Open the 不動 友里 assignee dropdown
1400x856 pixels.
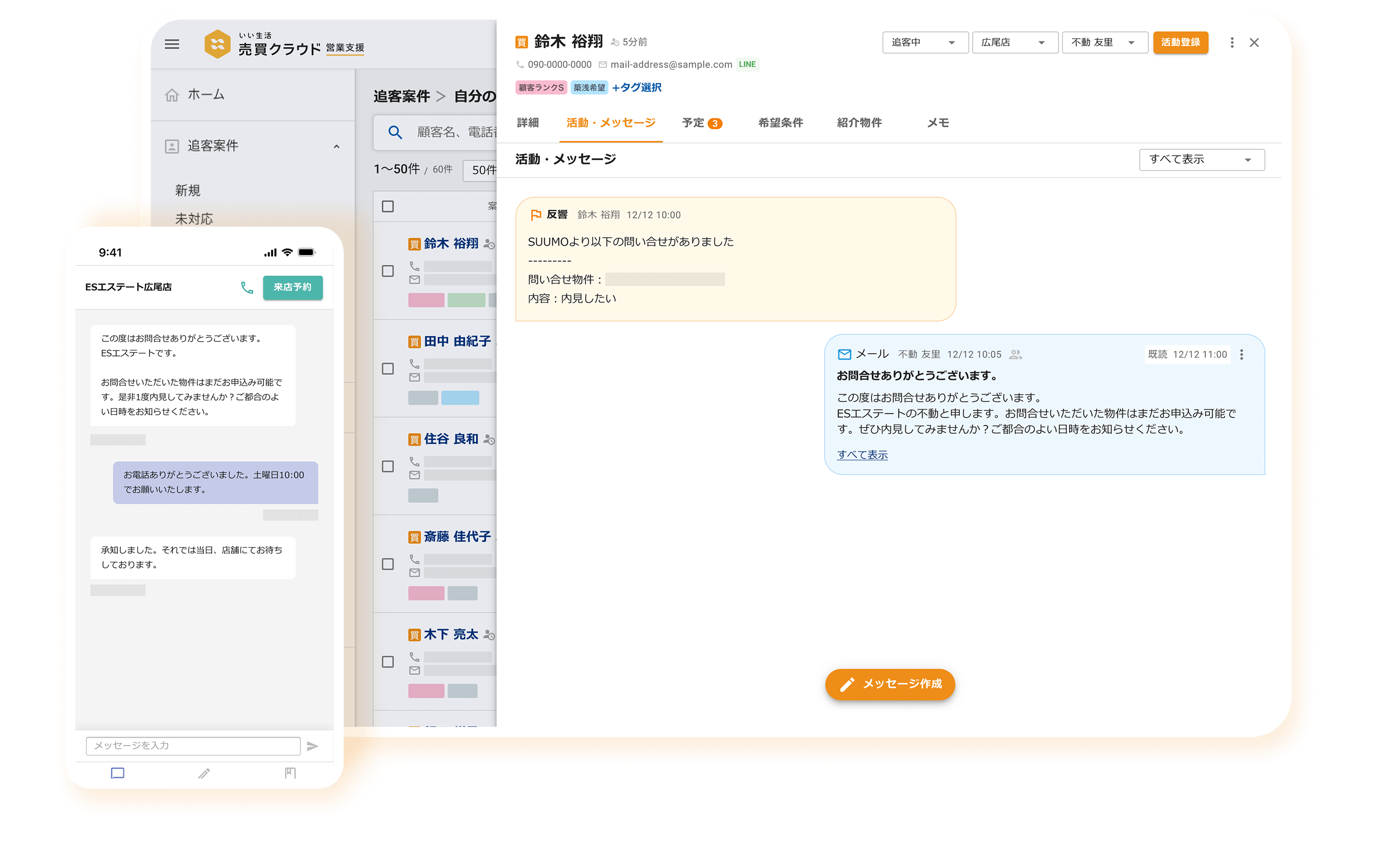tap(1105, 43)
